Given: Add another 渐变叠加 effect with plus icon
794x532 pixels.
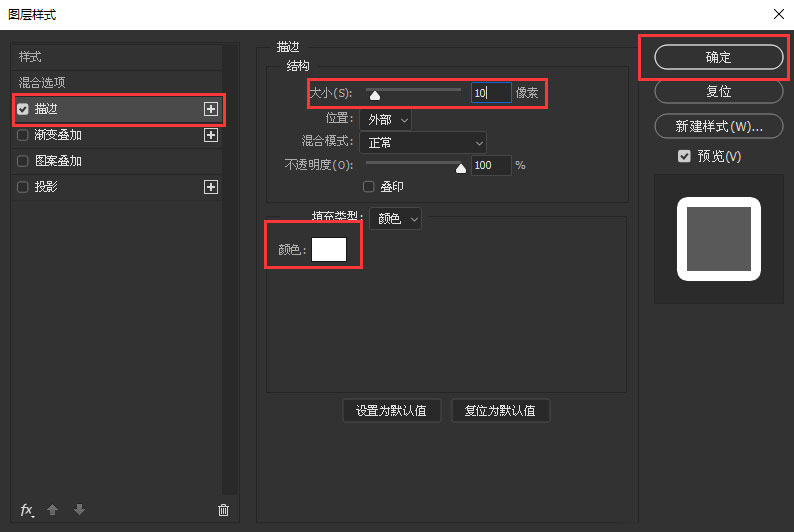Looking at the screenshot, I should 211,135.
